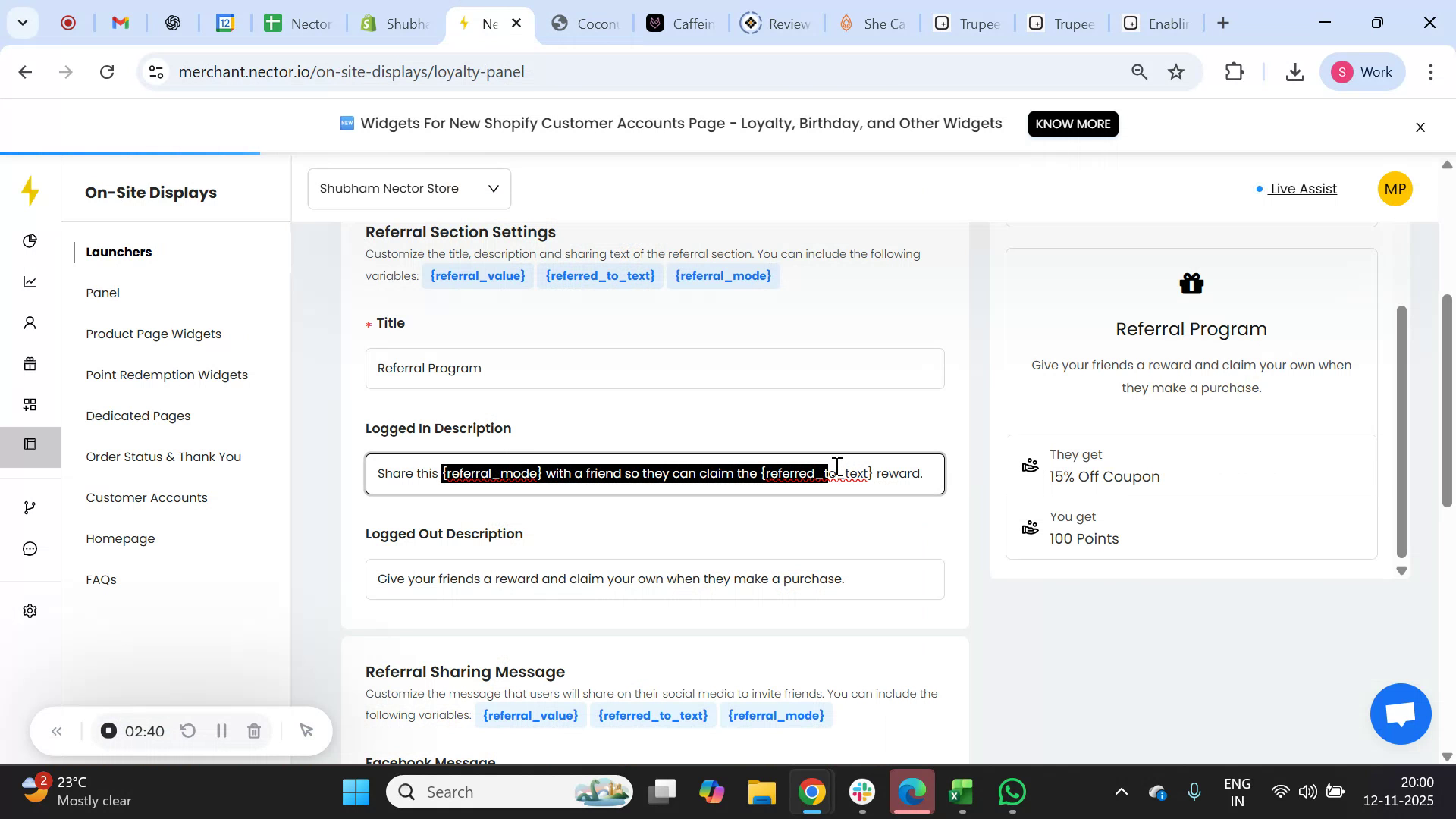
Task: Switch to the Panel section
Action: [103, 293]
